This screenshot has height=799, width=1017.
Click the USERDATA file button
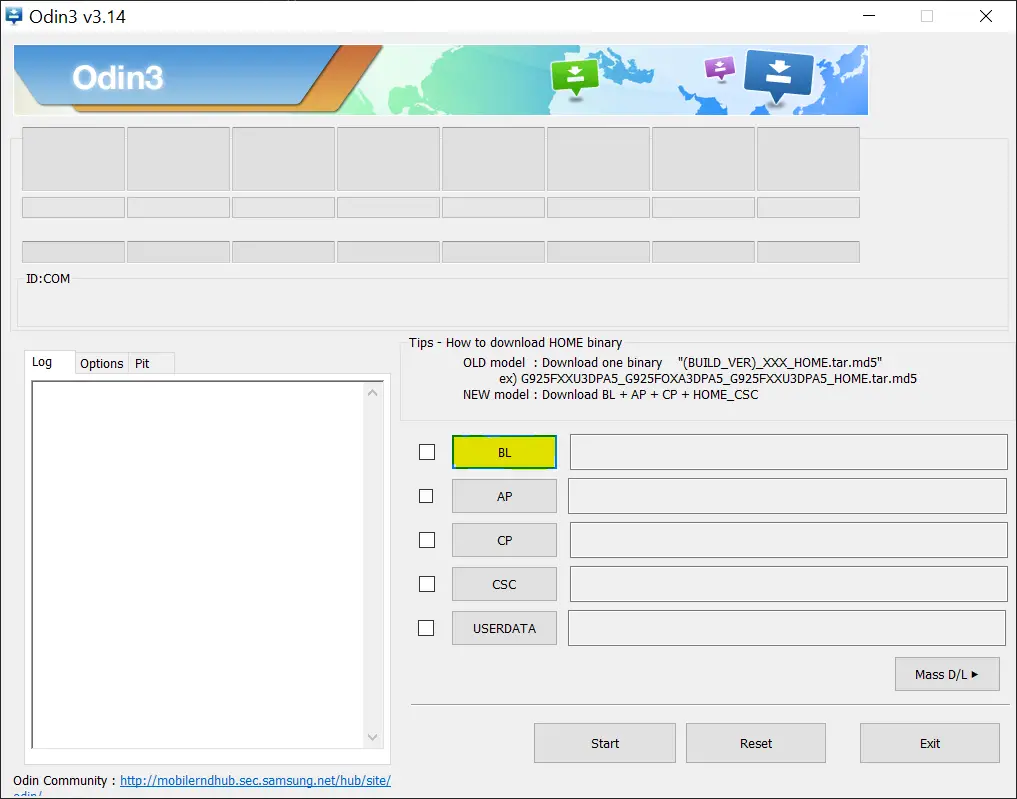click(504, 628)
